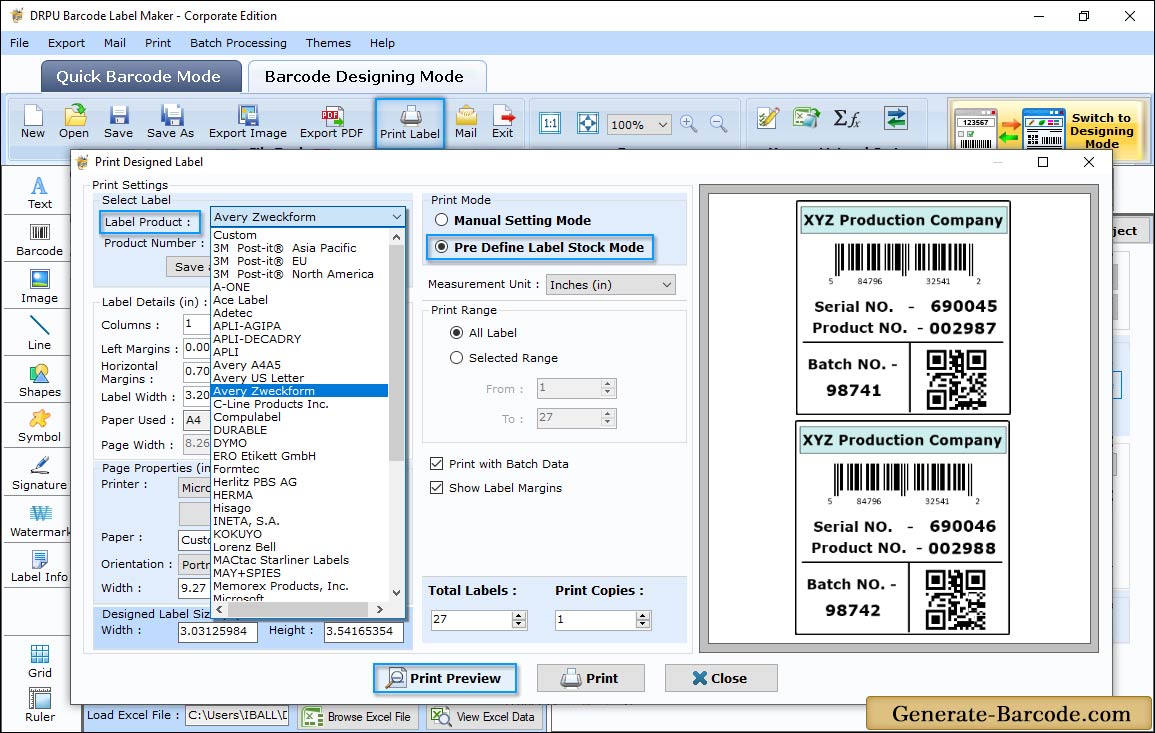This screenshot has height=733, width=1155.
Task: Select the Shapes tool in sidebar
Action: (x=39, y=381)
